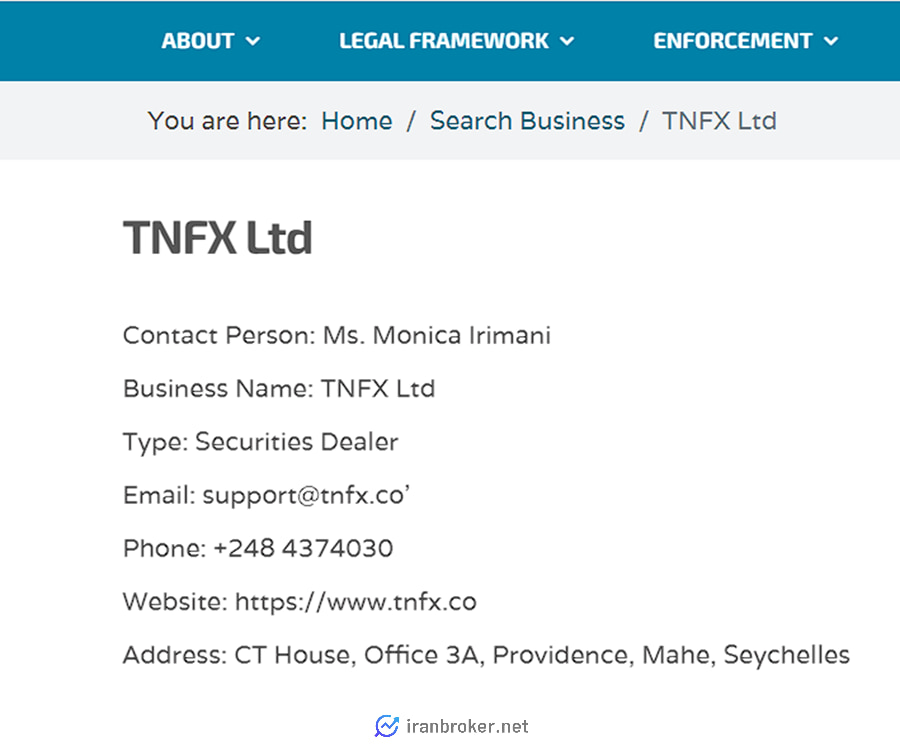Image resolution: width=900 pixels, height=746 pixels.
Task: Expand the ABOUT dropdown chevron
Action: pyautogui.click(x=253, y=41)
